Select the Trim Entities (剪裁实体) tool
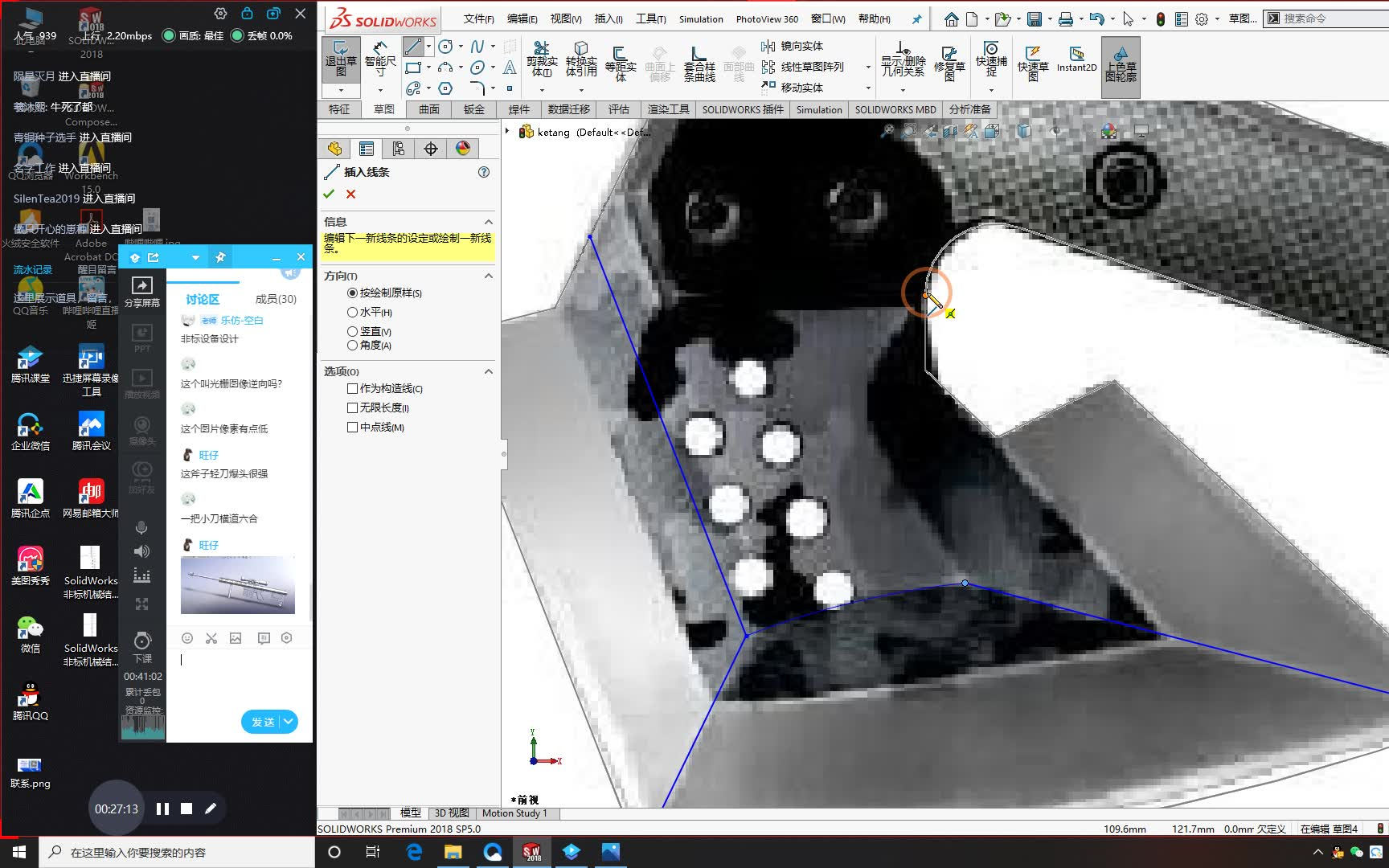 tap(542, 60)
